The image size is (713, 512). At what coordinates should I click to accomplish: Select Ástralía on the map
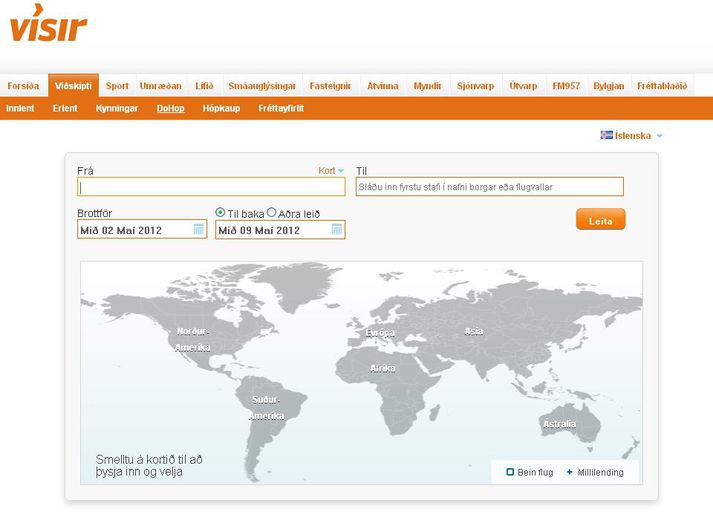559,424
